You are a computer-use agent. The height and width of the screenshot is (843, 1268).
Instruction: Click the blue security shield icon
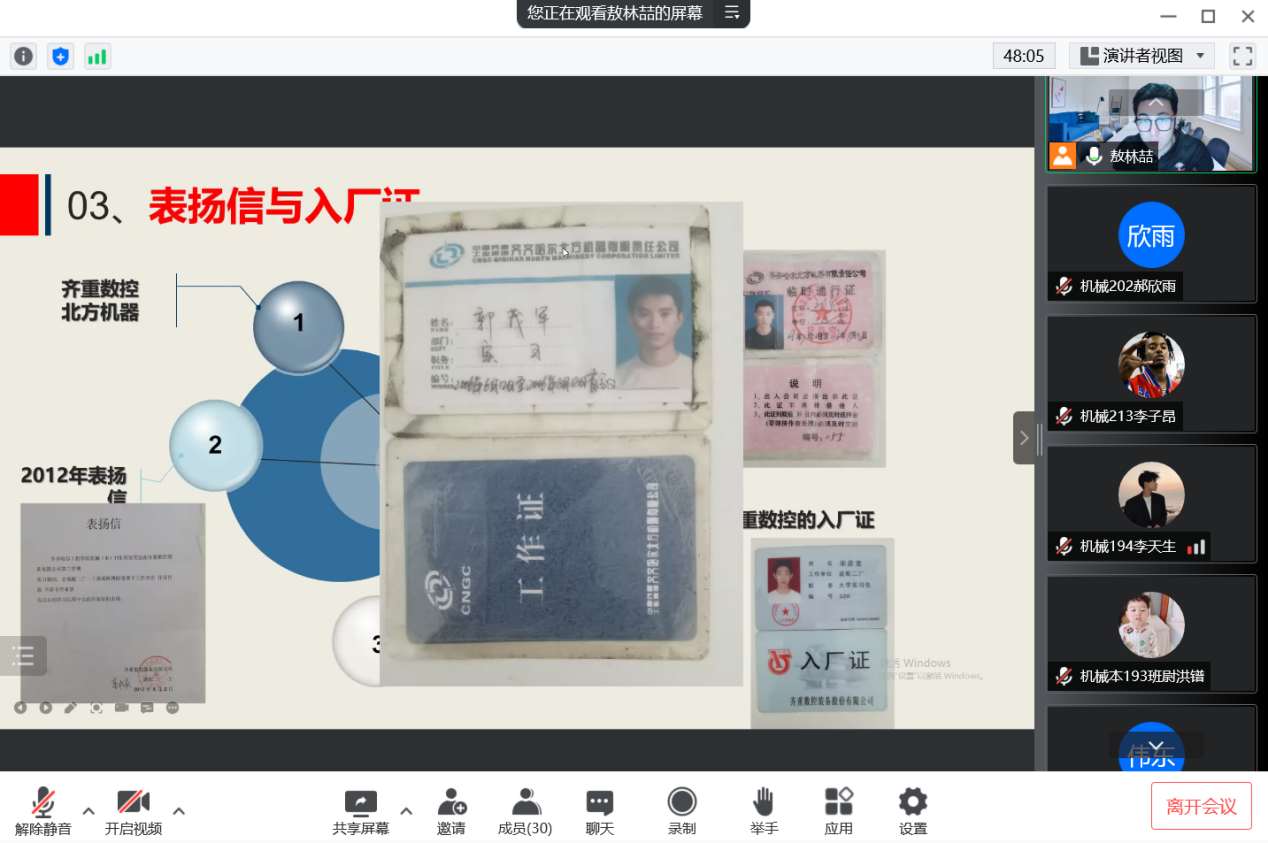click(x=60, y=56)
